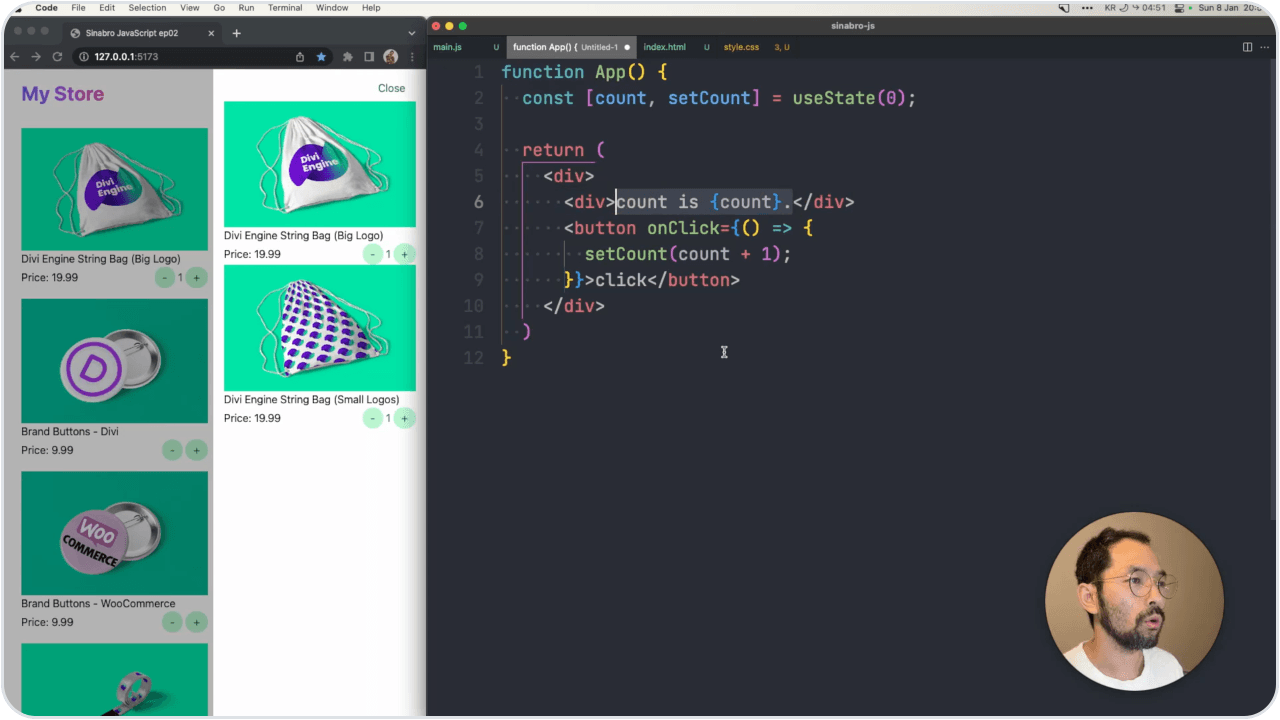1280x720 pixels.
Task: Click Big Logo string bag image in store list
Action: 115,189
